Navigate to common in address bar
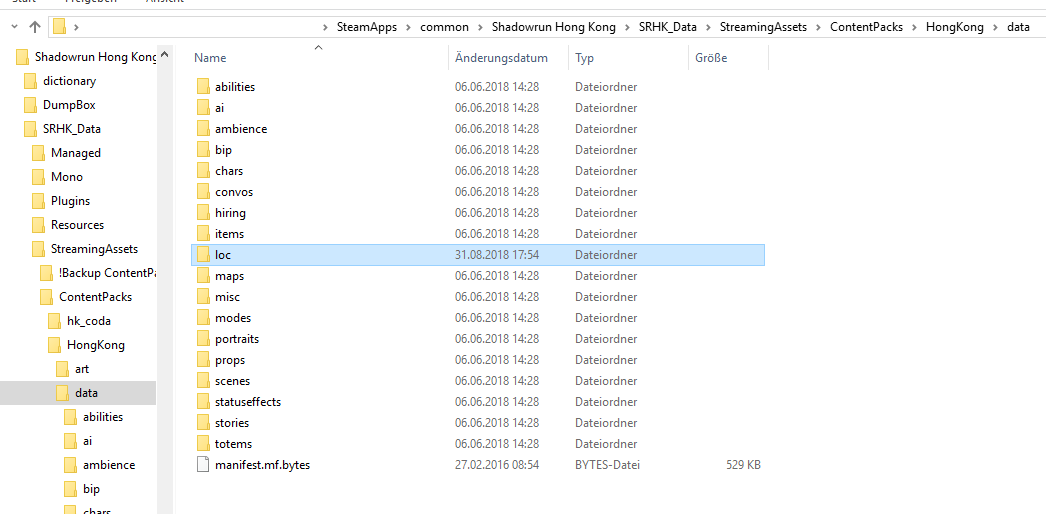1046x514 pixels. click(x=444, y=27)
